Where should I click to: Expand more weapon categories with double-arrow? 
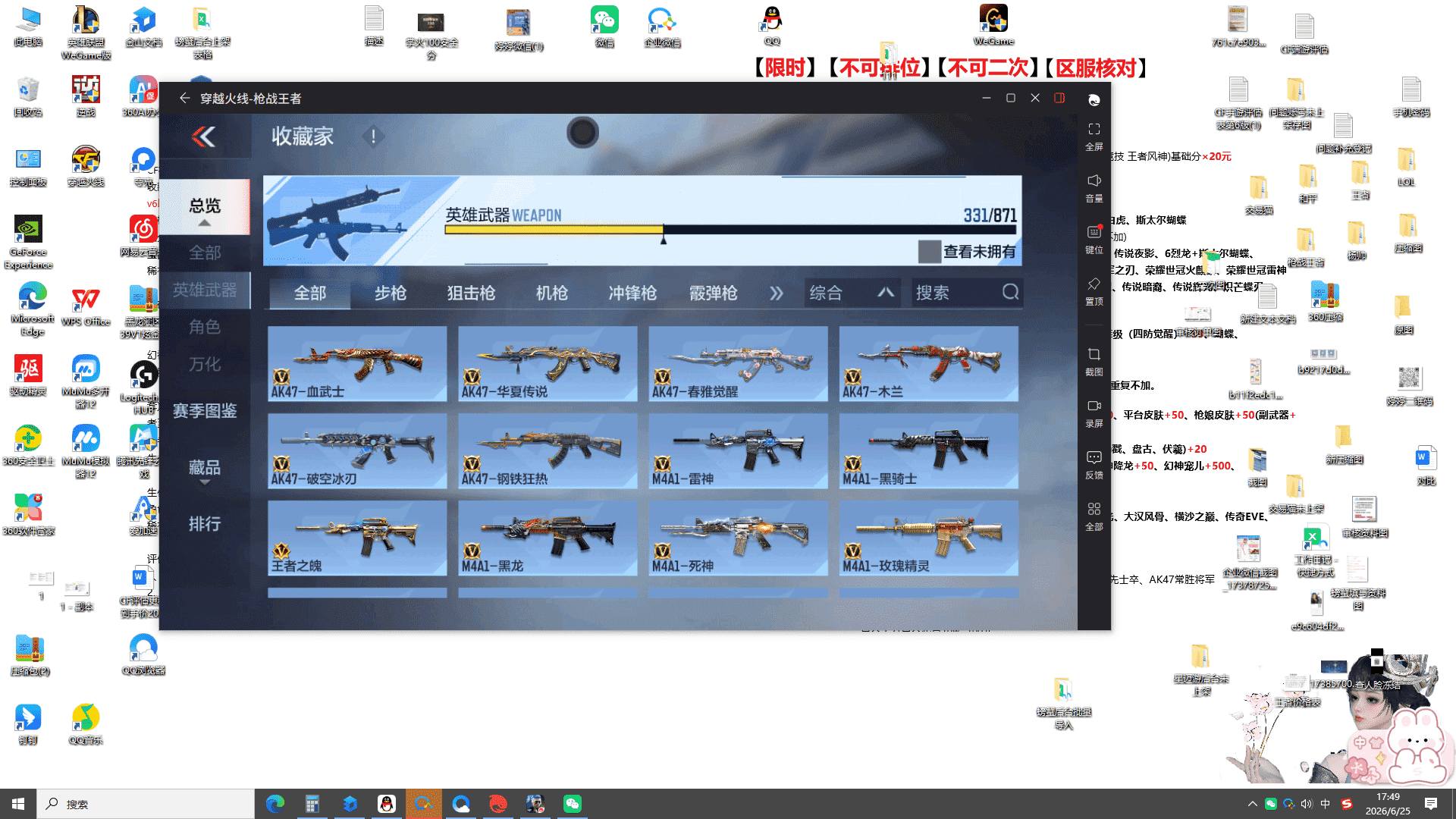pyautogui.click(x=777, y=293)
